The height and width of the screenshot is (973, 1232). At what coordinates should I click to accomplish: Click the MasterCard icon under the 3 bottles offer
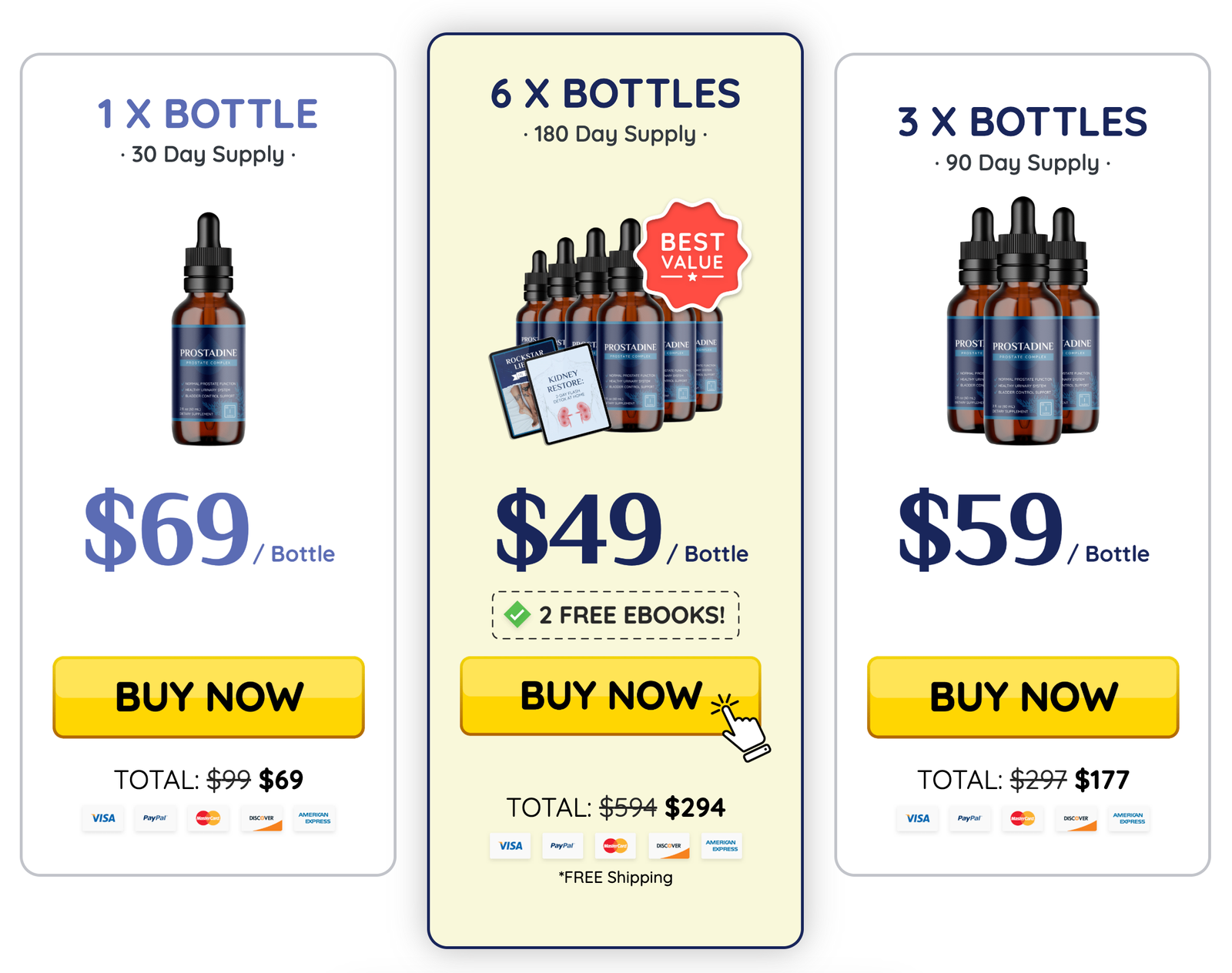[1023, 818]
